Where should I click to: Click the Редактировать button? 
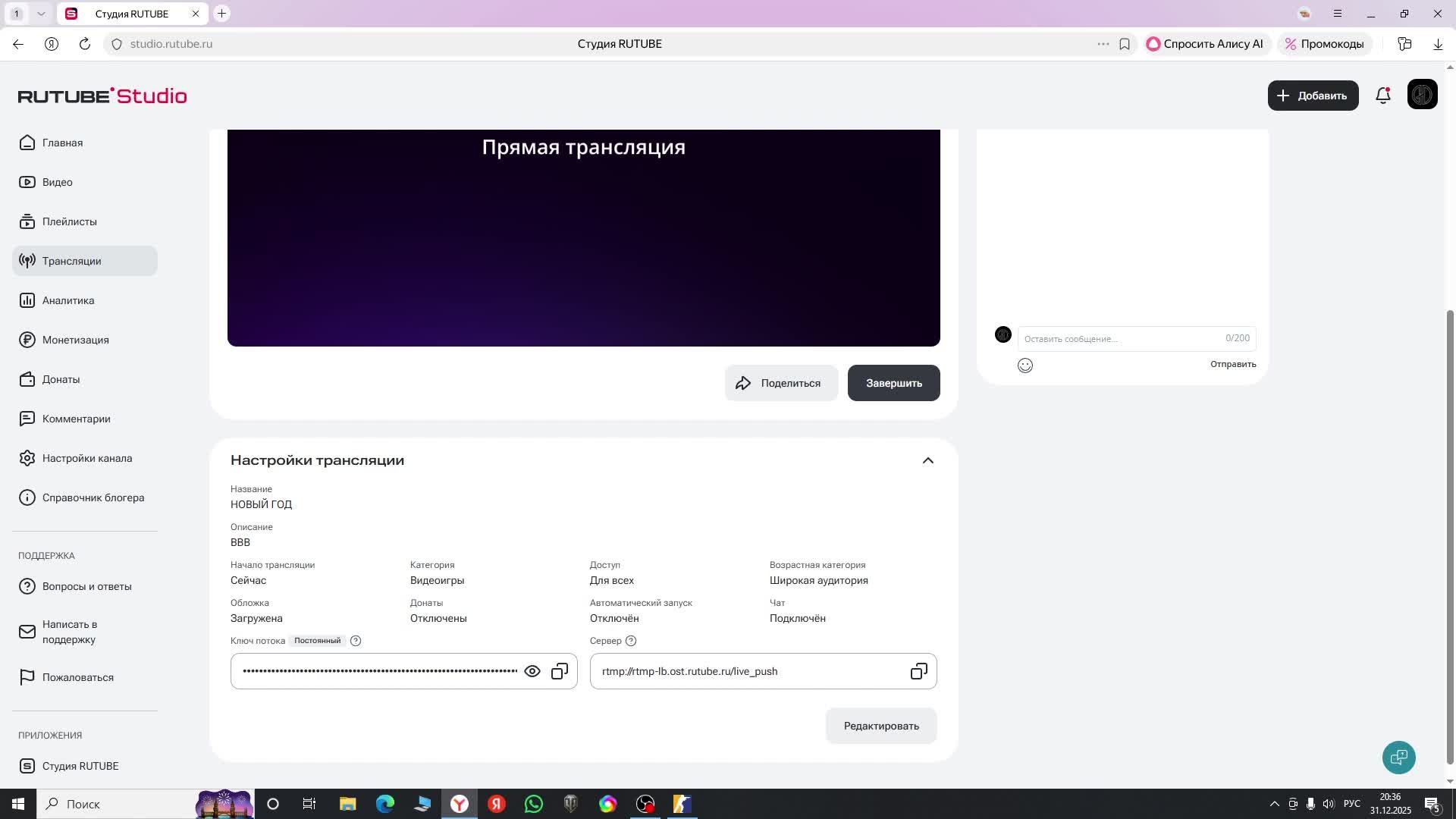880,726
